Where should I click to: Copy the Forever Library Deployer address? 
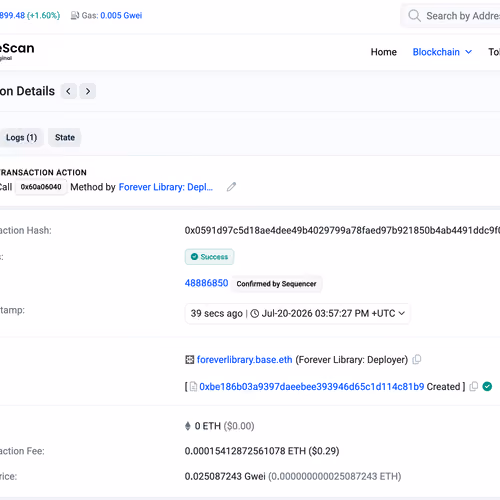[x=417, y=359]
